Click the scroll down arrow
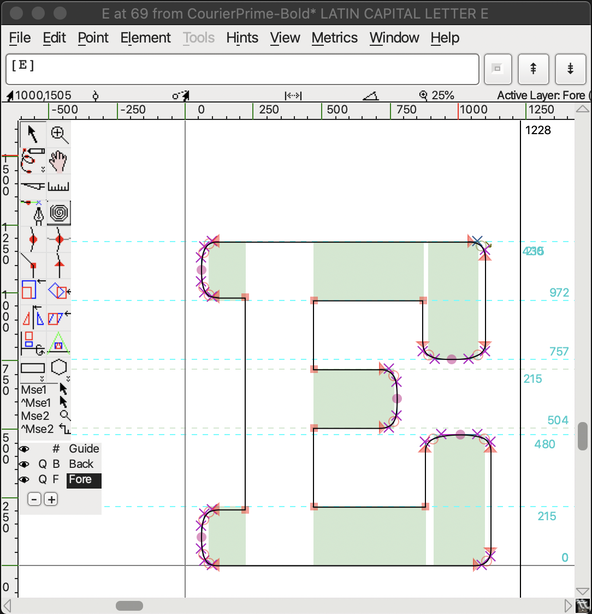This screenshot has height=614, width=592. [x=583, y=591]
